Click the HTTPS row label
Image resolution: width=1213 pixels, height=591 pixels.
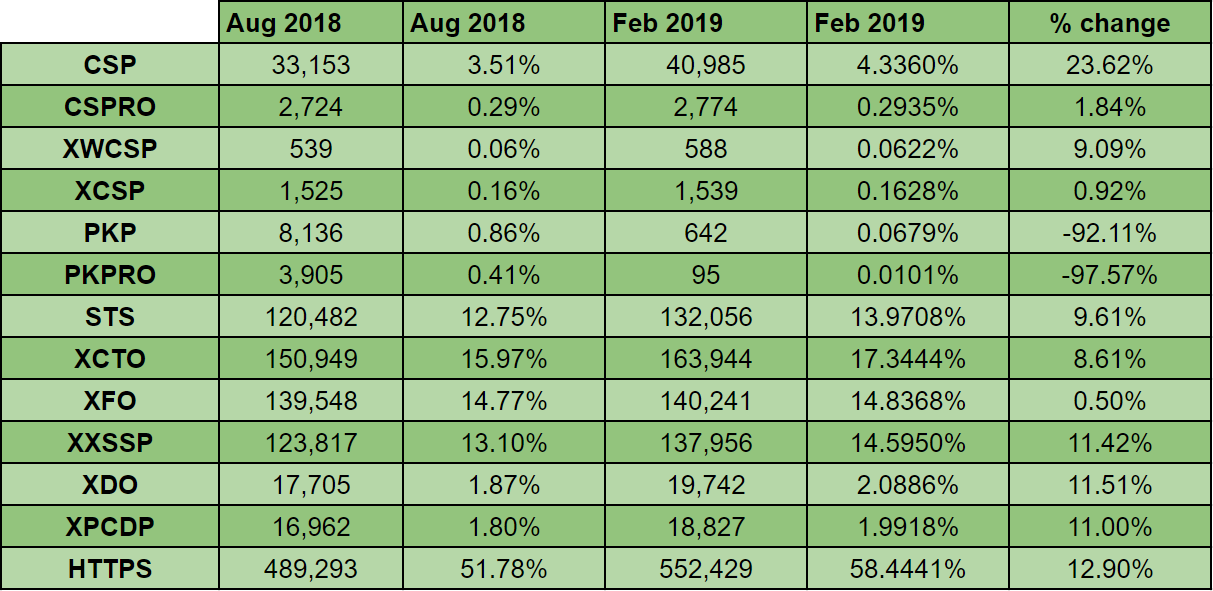tap(110, 569)
